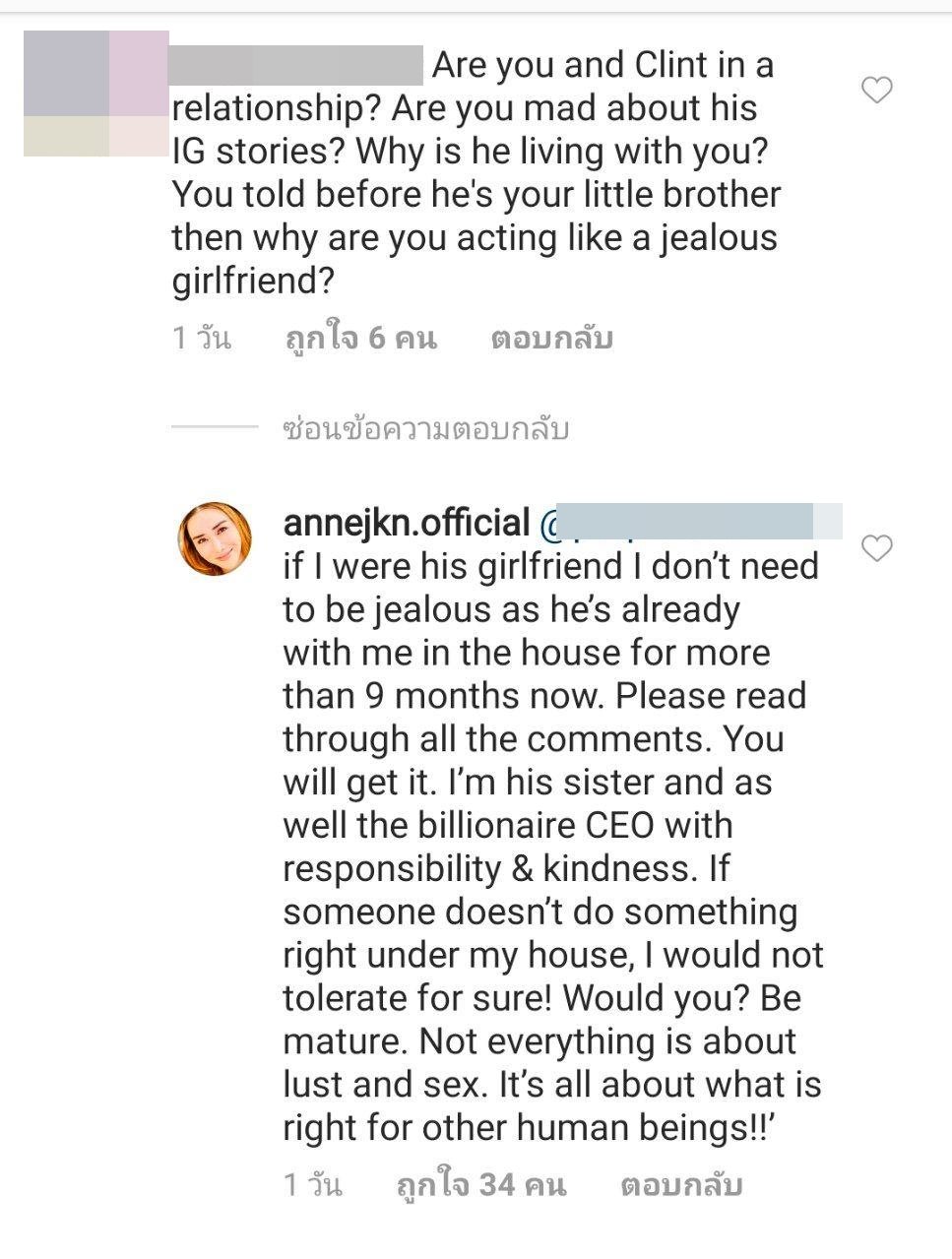Tap the heart on annejkn.official's reply
This screenshot has height=1259, width=952.
tap(876, 547)
